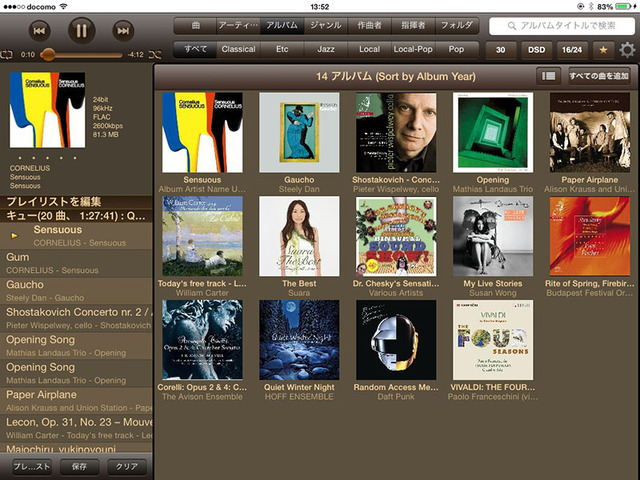Switch albums to list view

coord(547,75)
